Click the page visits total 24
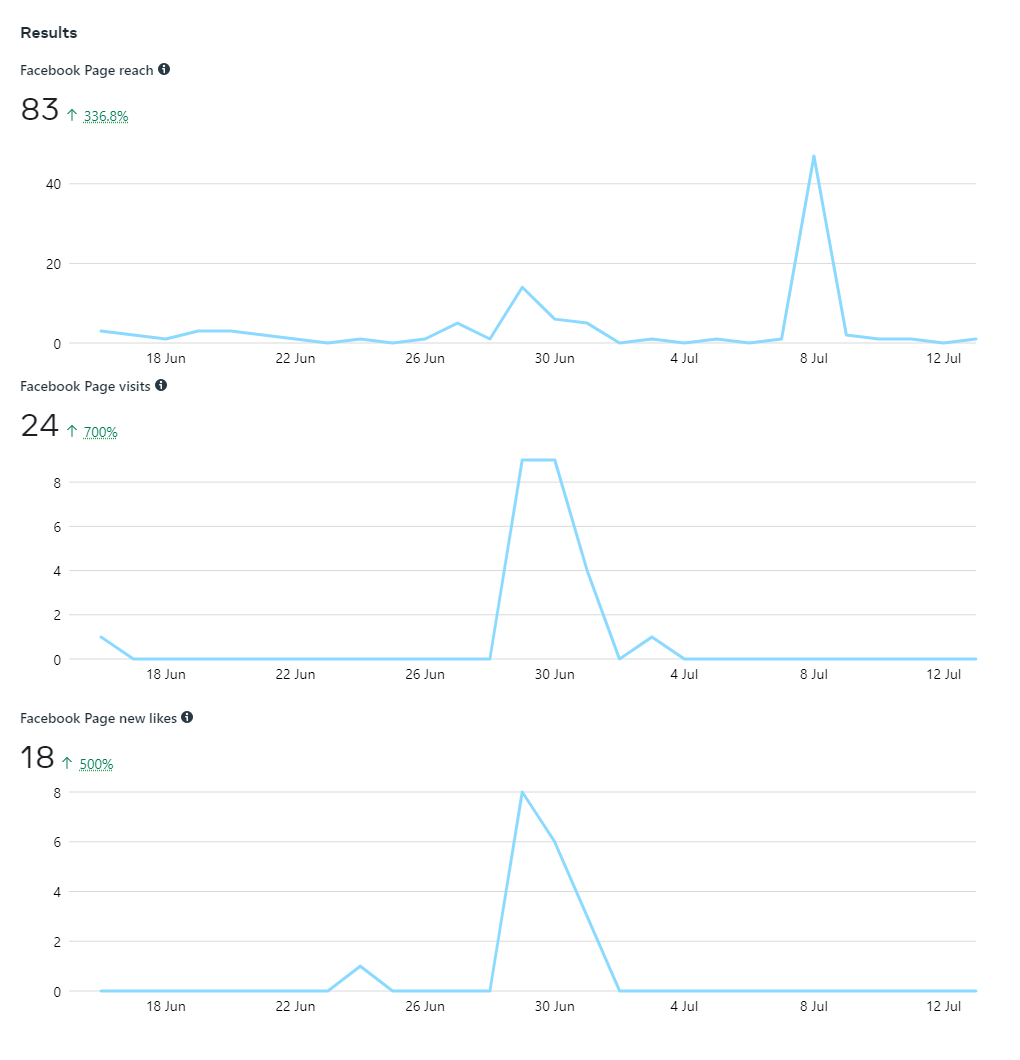The image size is (1020, 1060). click(x=40, y=426)
